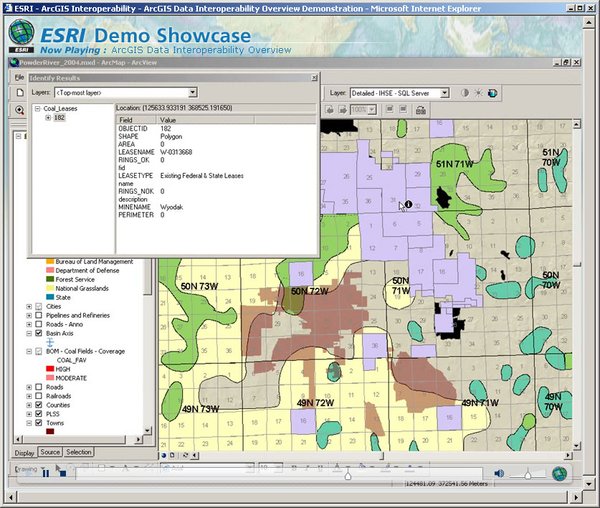Click the W-0313668 lease name value
Image resolution: width=600 pixels, height=508 pixels.
pos(176,152)
